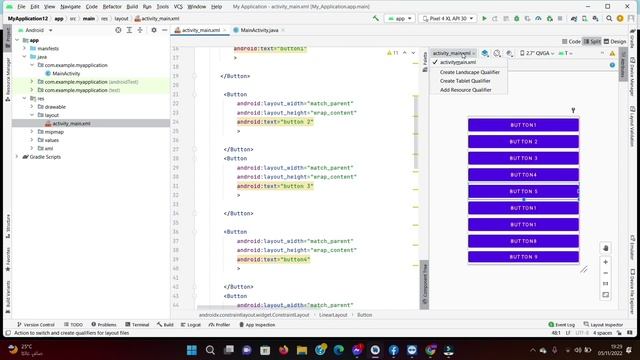This screenshot has height=360, width=640.
Task: Open the Build menu
Action: click(132, 7)
